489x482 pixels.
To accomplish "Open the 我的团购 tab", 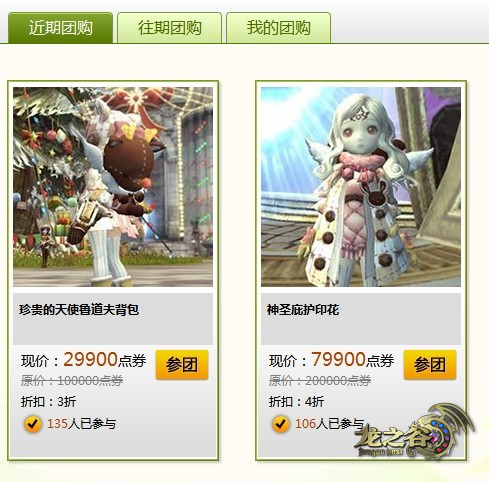I will (278, 28).
